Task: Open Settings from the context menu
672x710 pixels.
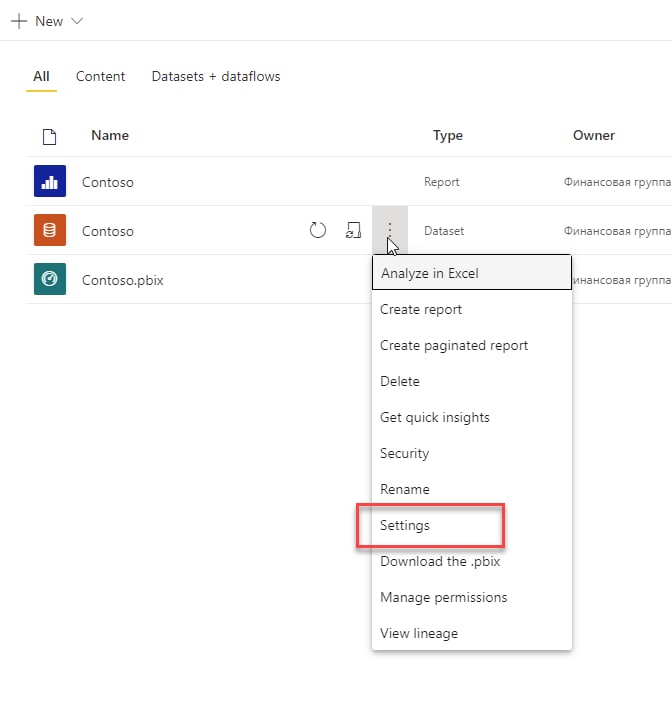Action: click(x=472, y=525)
